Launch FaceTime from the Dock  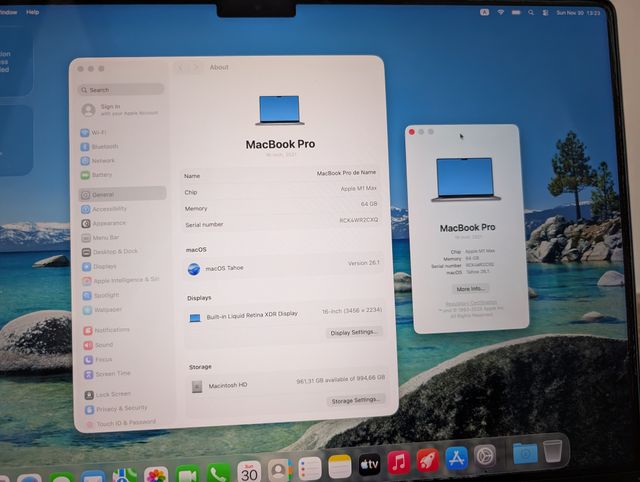pyautogui.click(x=187, y=474)
